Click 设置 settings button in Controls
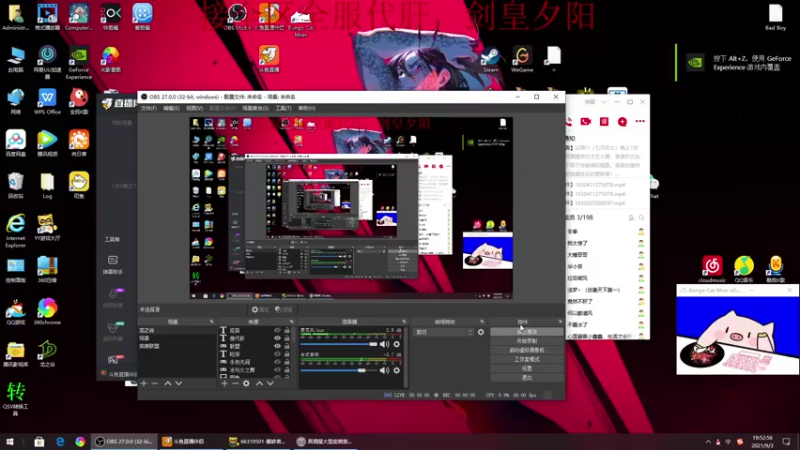The height and width of the screenshot is (450, 800). click(x=527, y=368)
